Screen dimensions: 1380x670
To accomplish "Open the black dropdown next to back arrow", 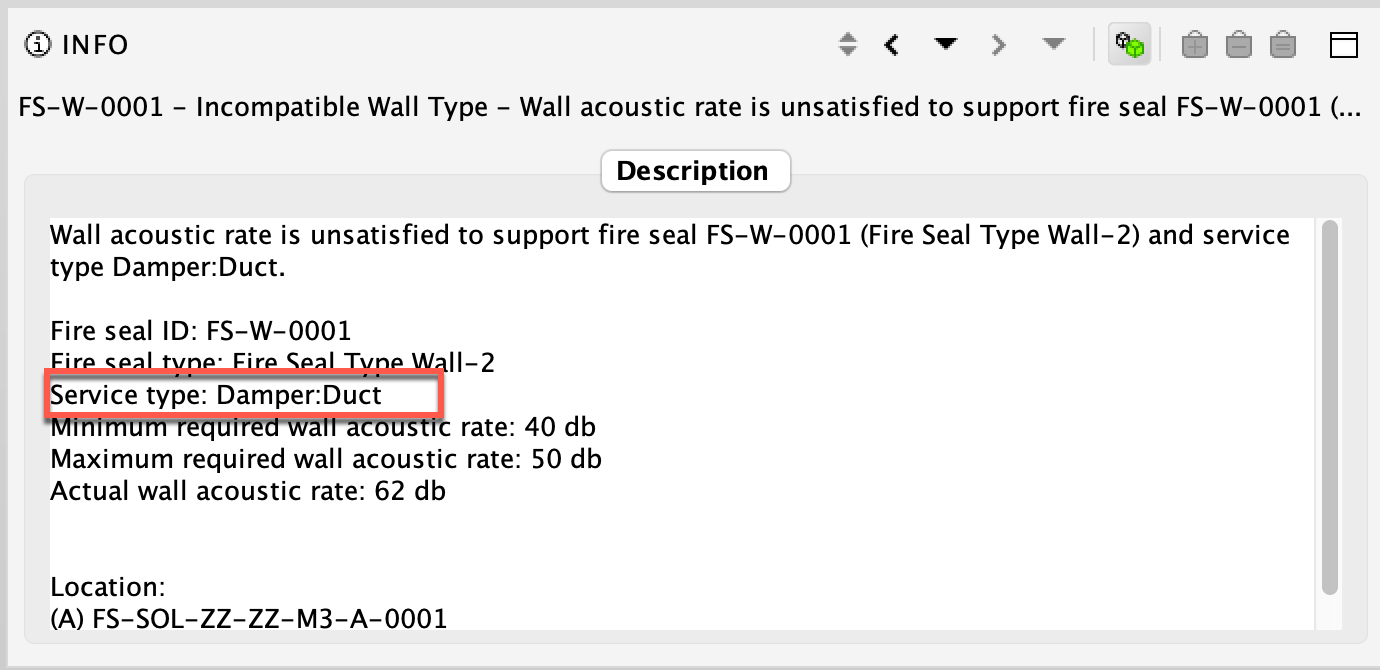I will pyautogui.click(x=944, y=44).
